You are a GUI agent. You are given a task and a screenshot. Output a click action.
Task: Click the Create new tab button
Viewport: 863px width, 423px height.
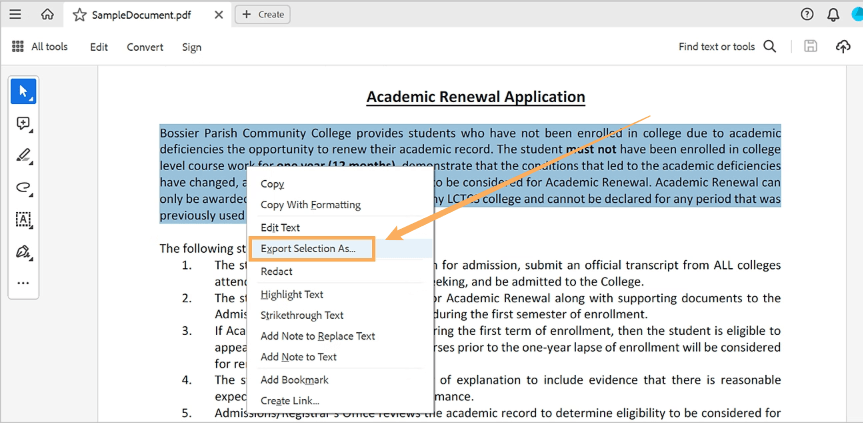click(x=263, y=15)
